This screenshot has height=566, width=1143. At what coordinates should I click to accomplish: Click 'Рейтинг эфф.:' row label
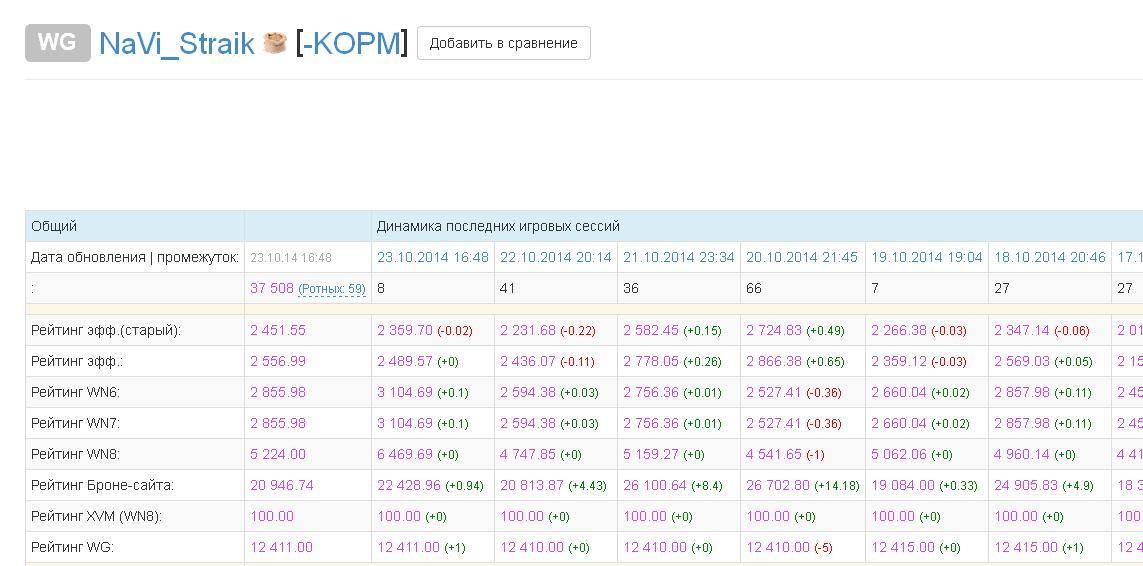click(x=75, y=361)
